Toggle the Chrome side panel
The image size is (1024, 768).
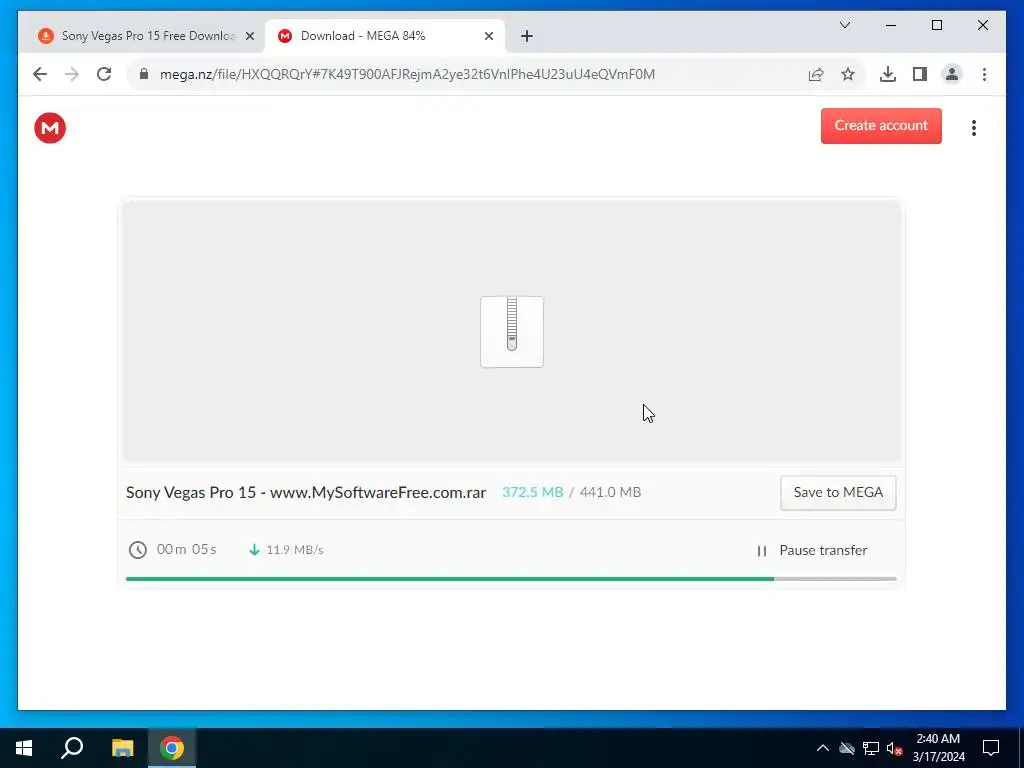[920, 74]
